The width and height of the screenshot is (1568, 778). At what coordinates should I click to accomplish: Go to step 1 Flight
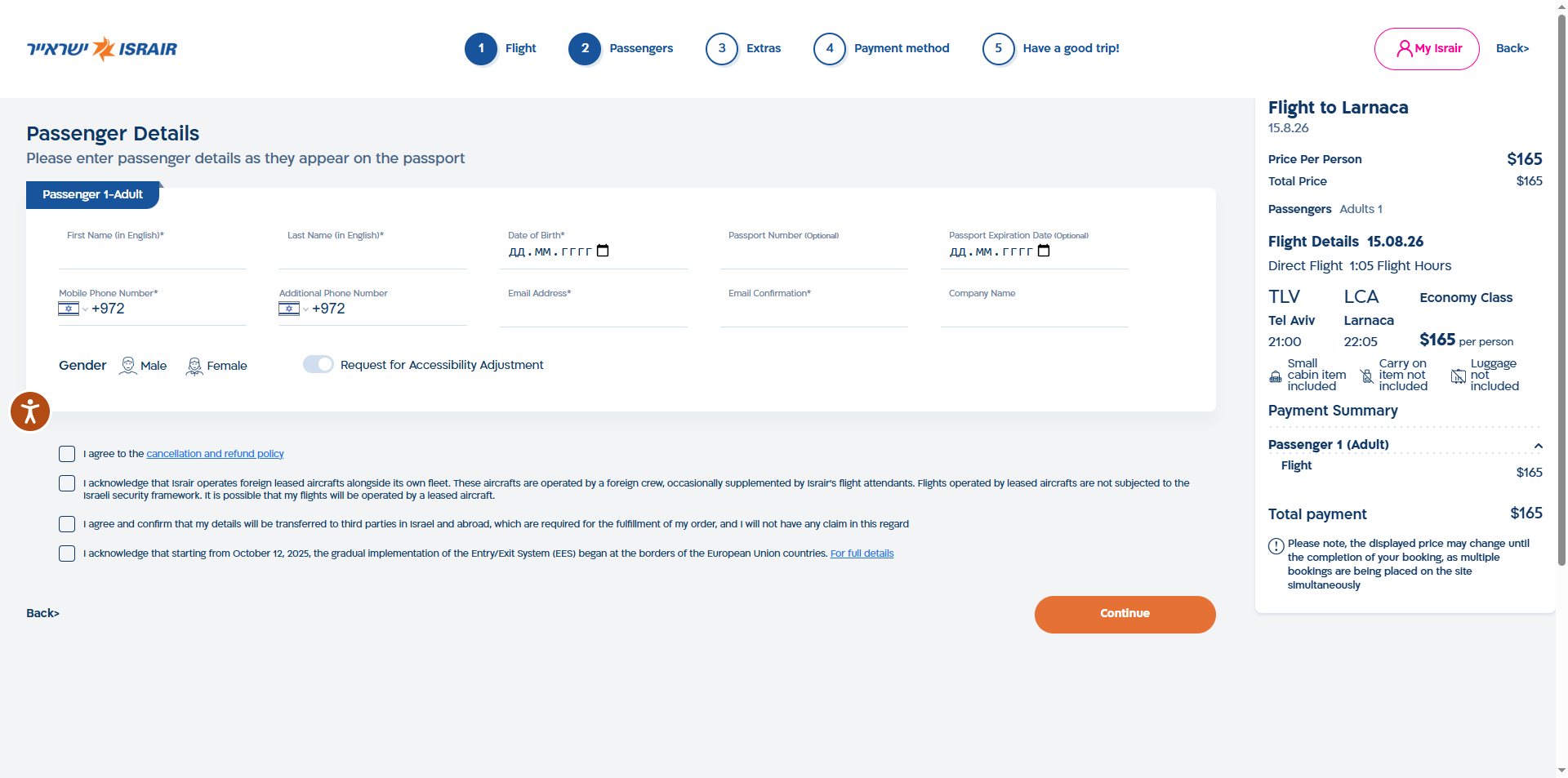click(501, 49)
